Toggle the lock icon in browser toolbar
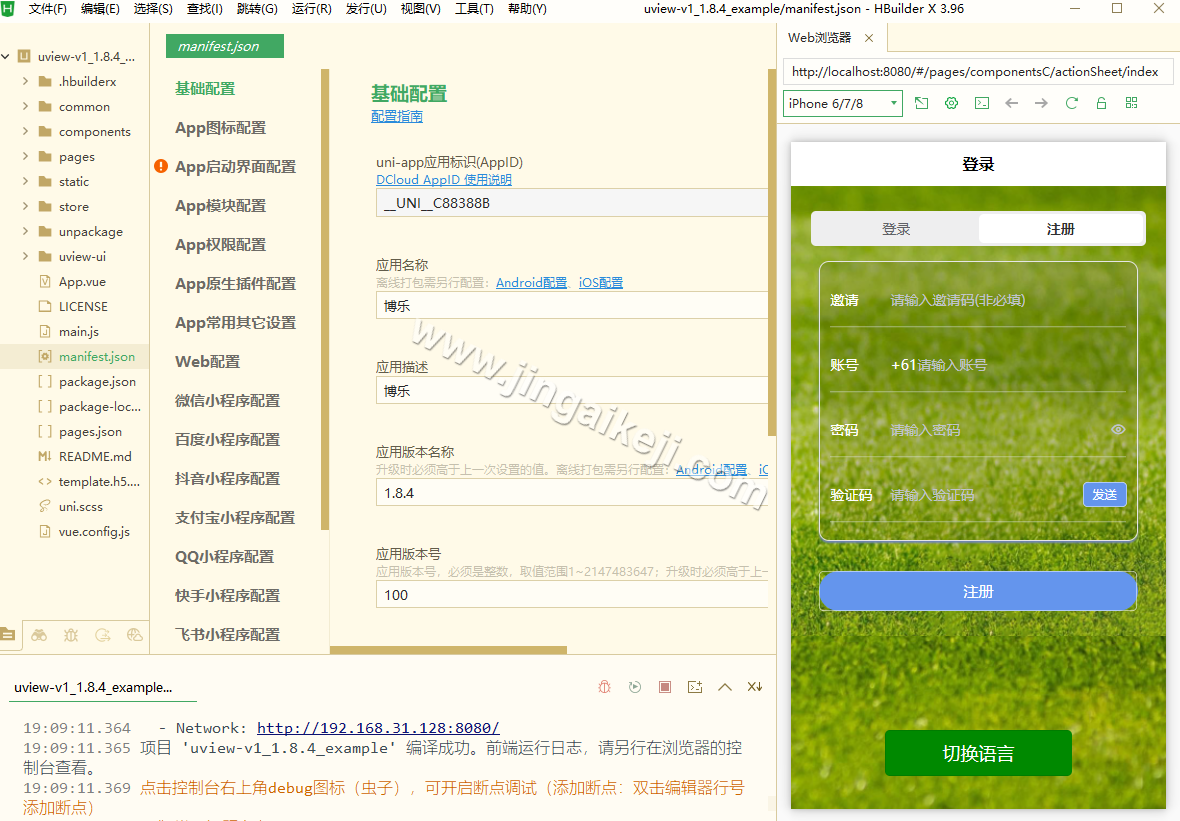 1101,103
